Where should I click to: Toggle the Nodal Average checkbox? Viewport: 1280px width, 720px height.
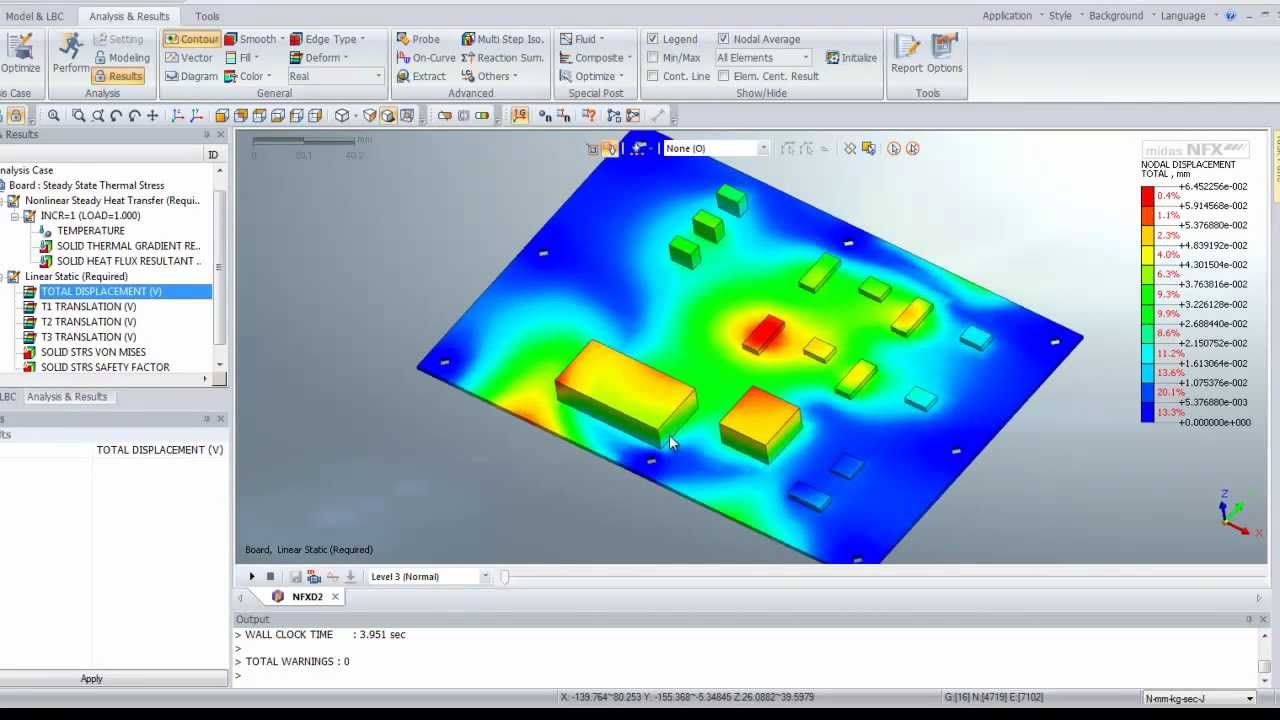pos(723,39)
